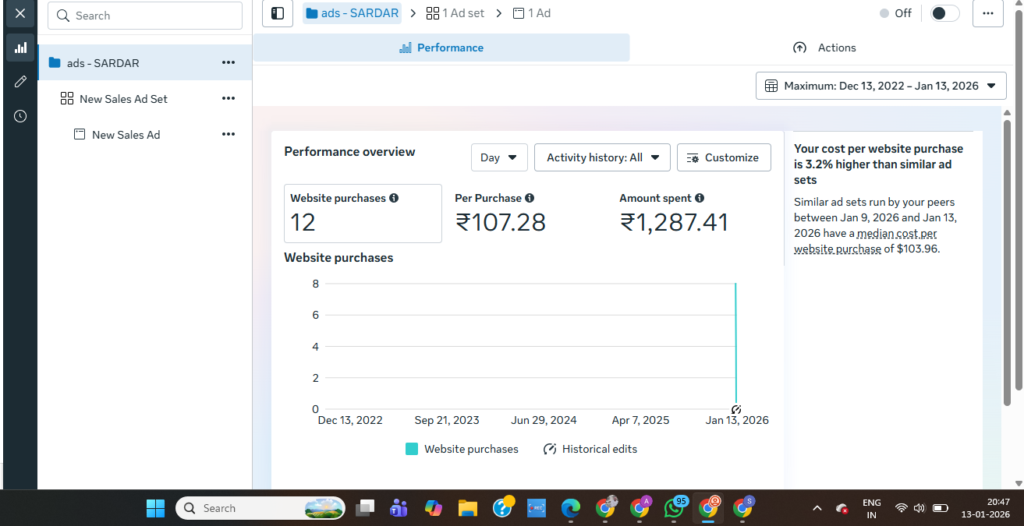
Task: Click the Website purchases info icon
Action: pyautogui.click(x=394, y=198)
